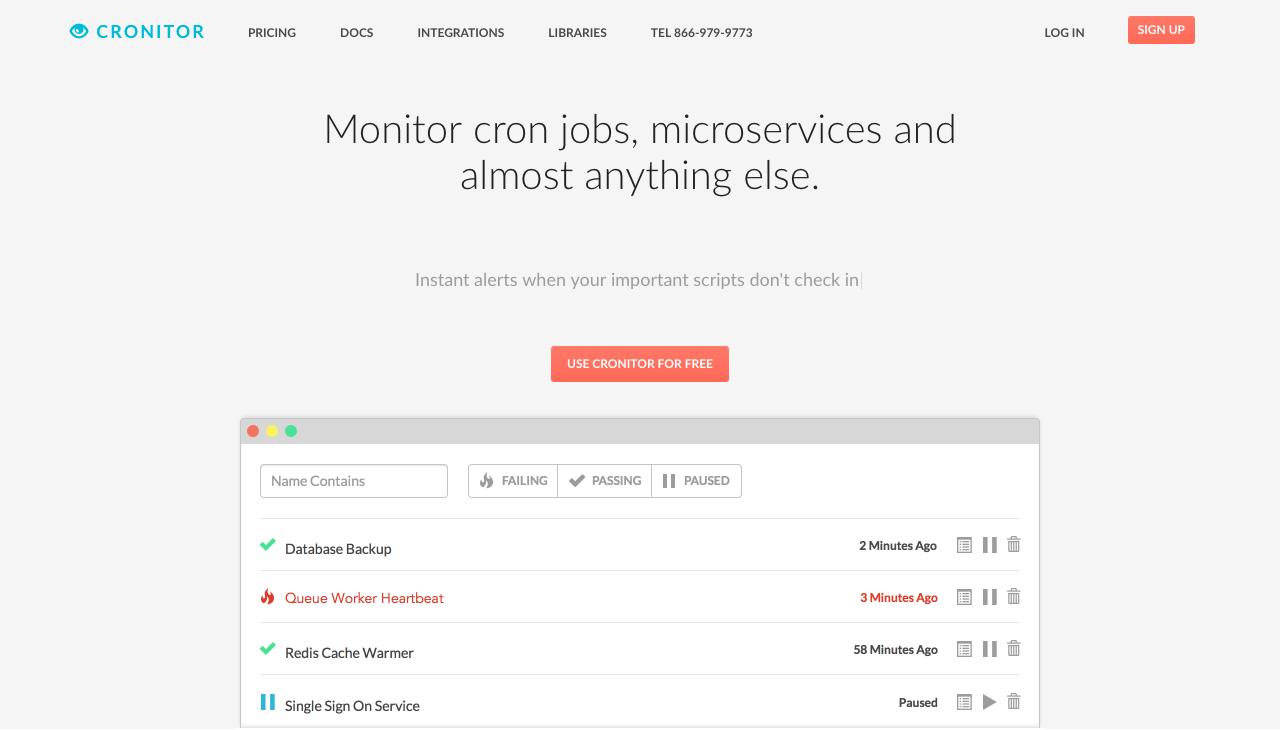Click green checkmark beside Database Backup
The image size is (1280, 730).
(x=268, y=545)
